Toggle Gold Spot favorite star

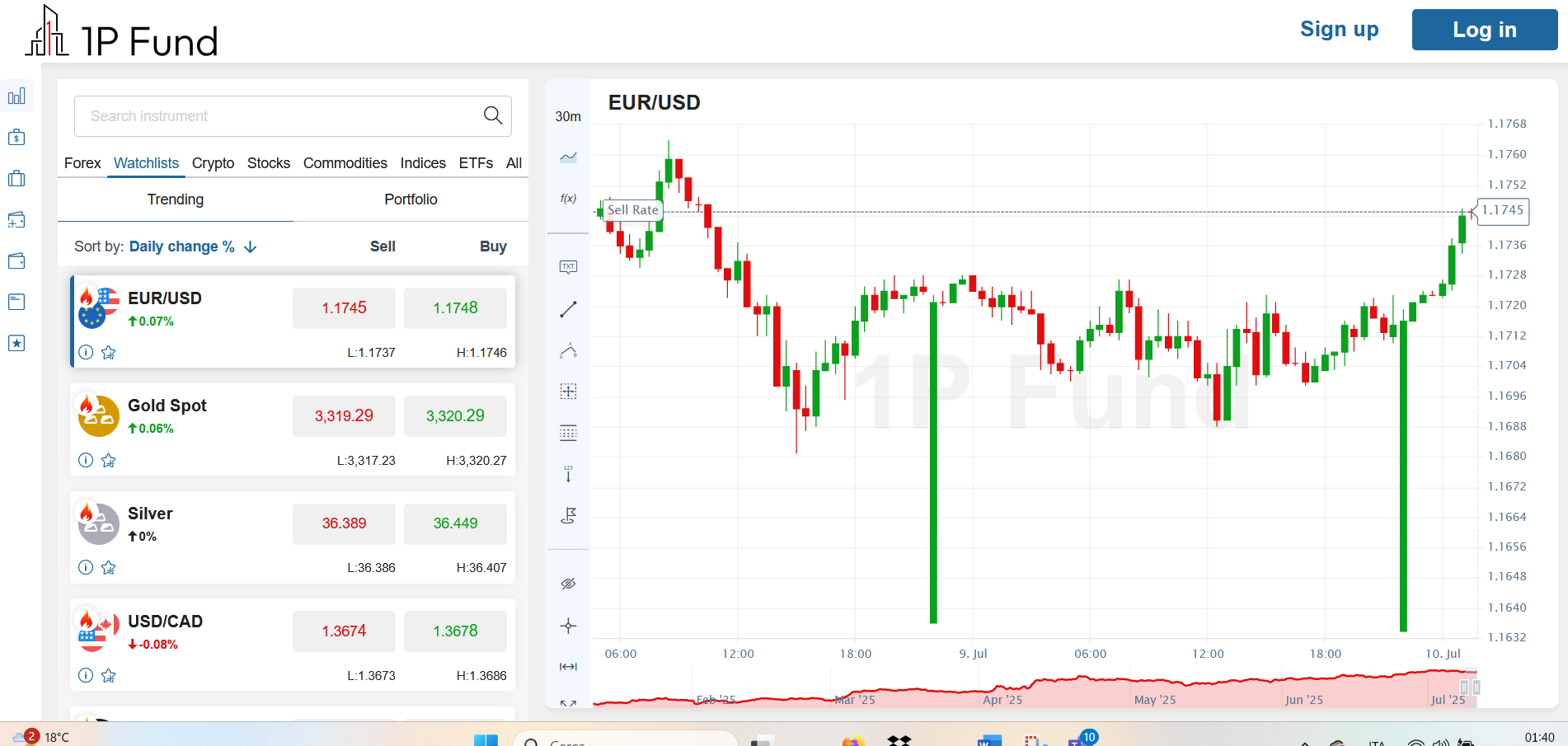108,460
